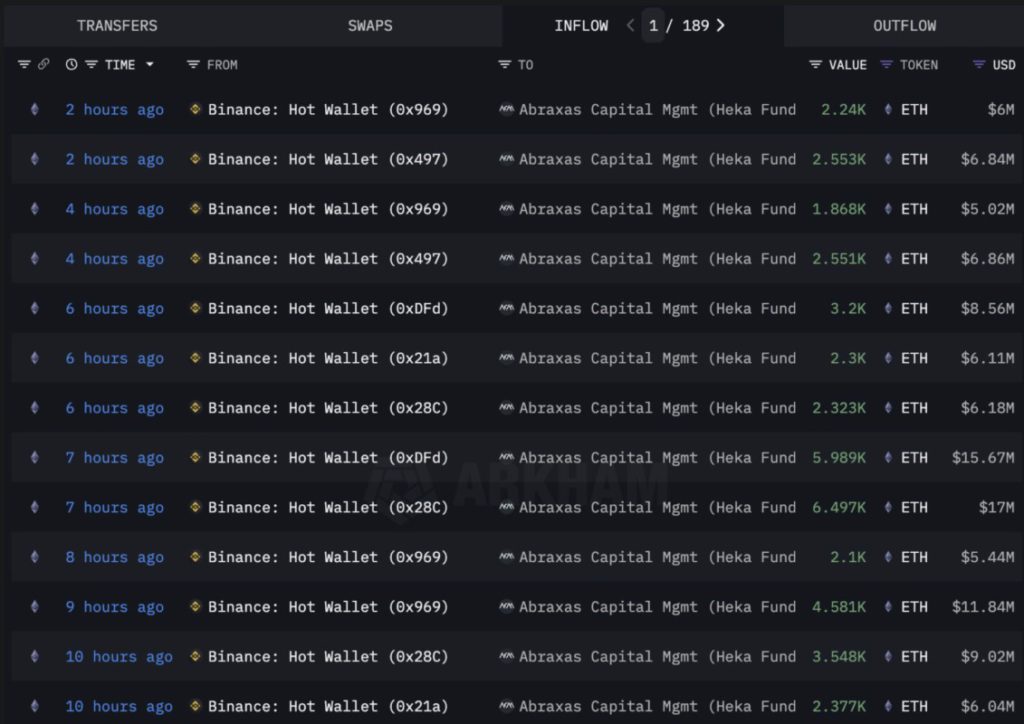Click the Binance logo in the 0xDFd 3.2K row

[196, 309]
